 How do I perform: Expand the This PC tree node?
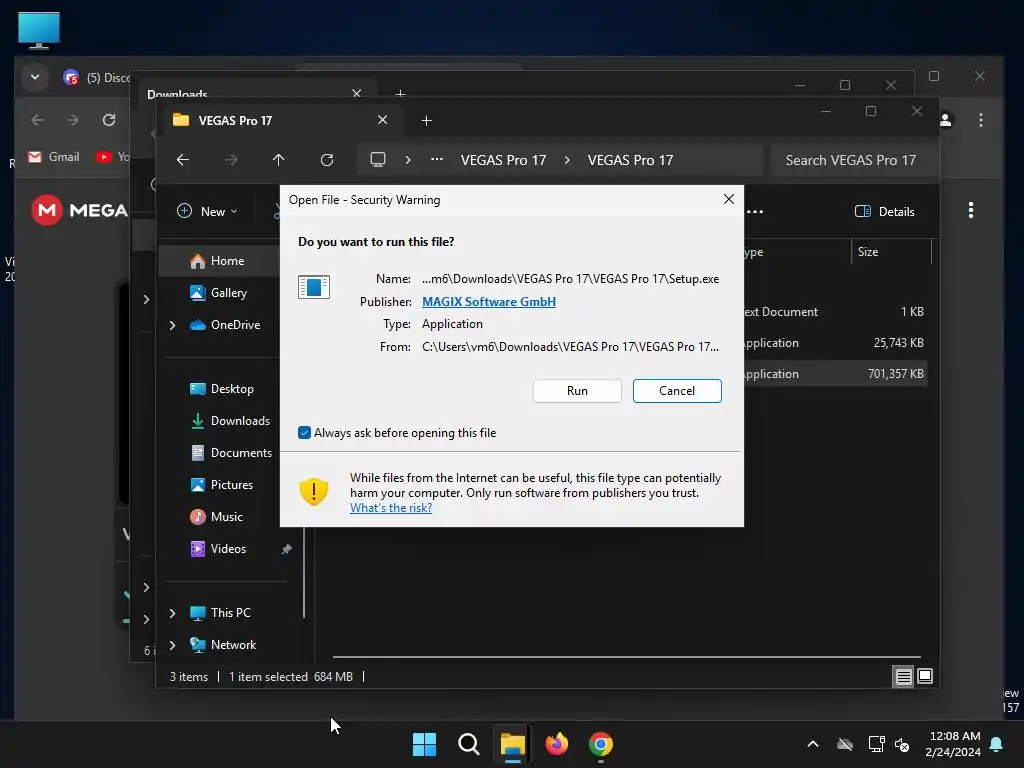(x=172, y=613)
